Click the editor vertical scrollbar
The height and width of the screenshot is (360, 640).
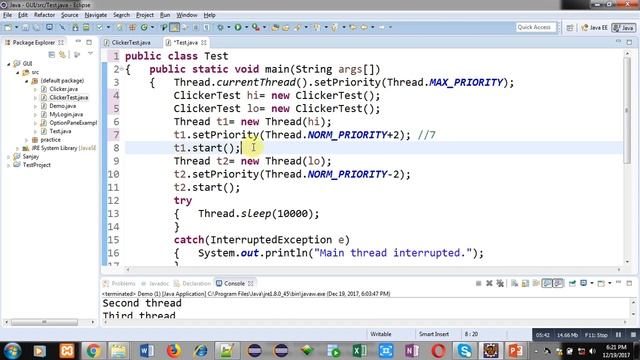coord(627,110)
